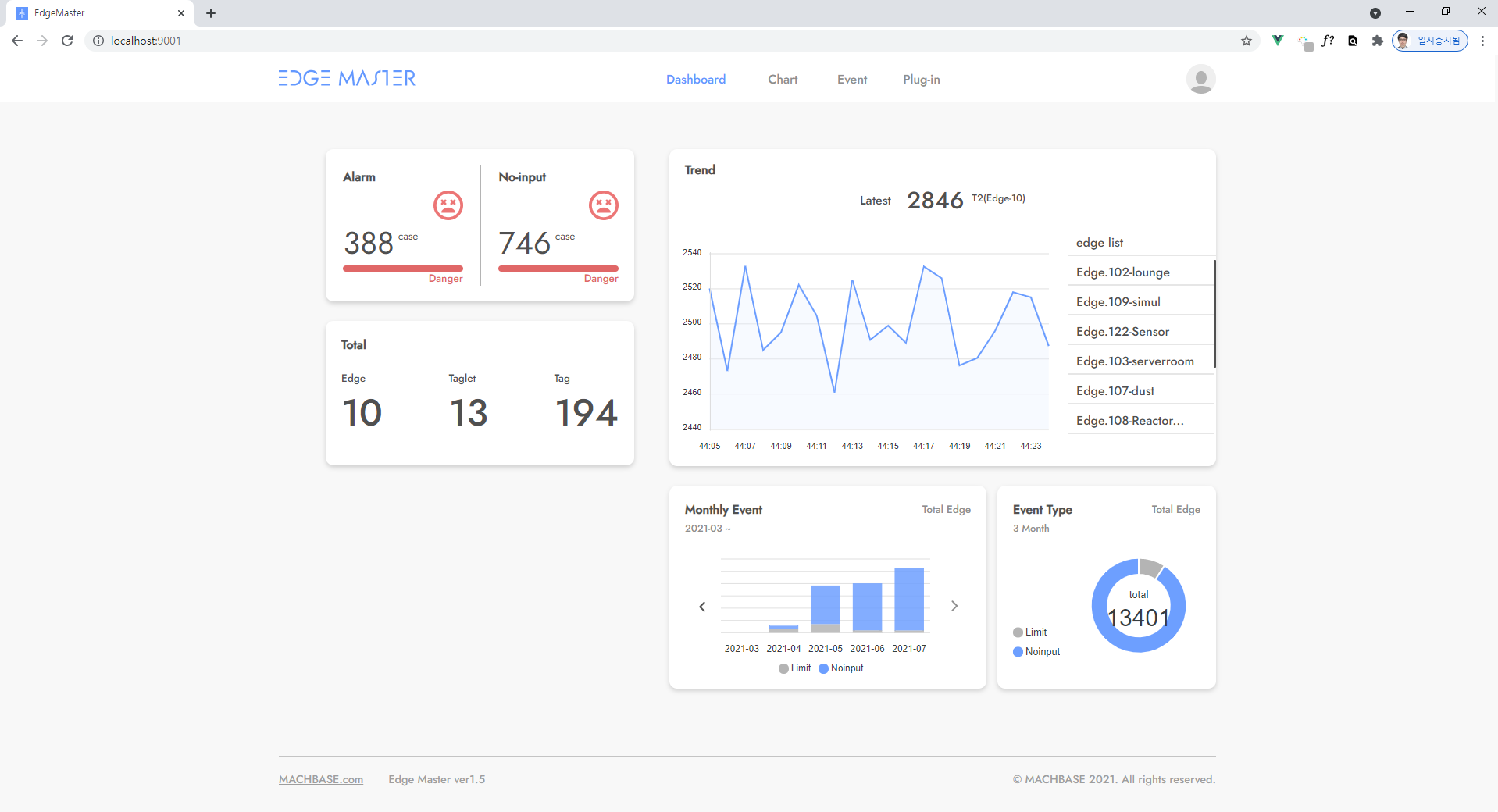Select Edge.108-Reactor in edge list

[1140, 421]
